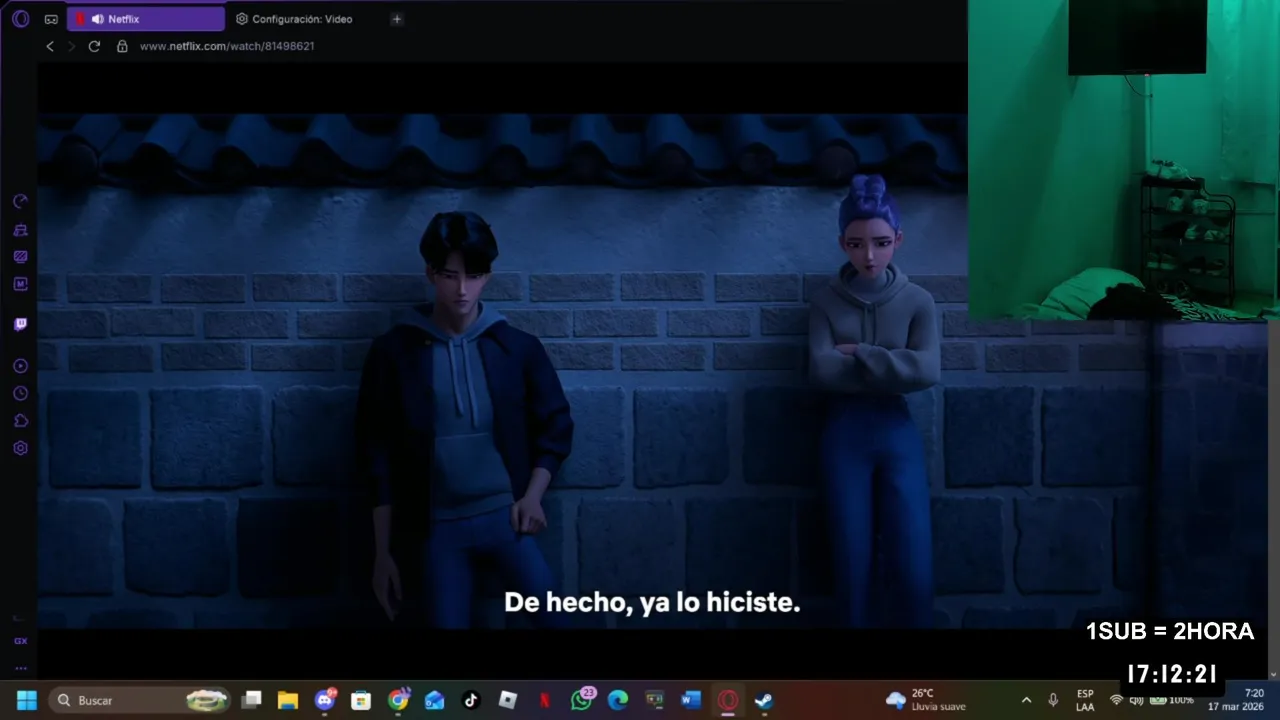Open volume speaker tray icon
The width and height of the screenshot is (1280, 720).
tap(1136, 700)
